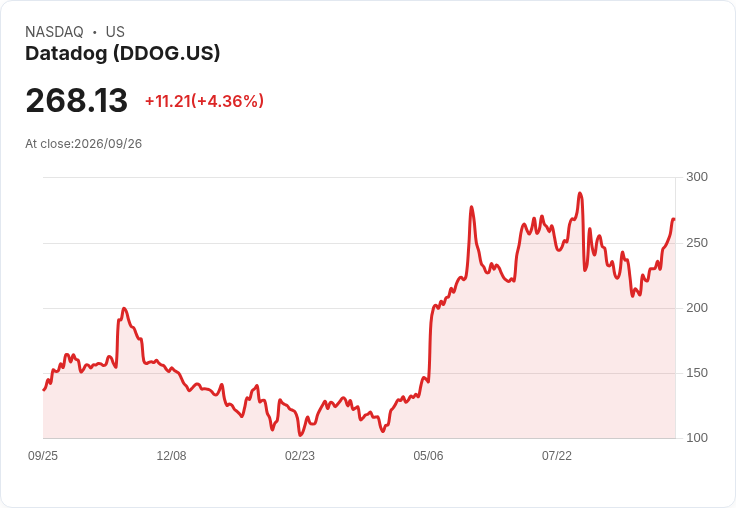Click the At close 2026/09/26 text

point(84,144)
